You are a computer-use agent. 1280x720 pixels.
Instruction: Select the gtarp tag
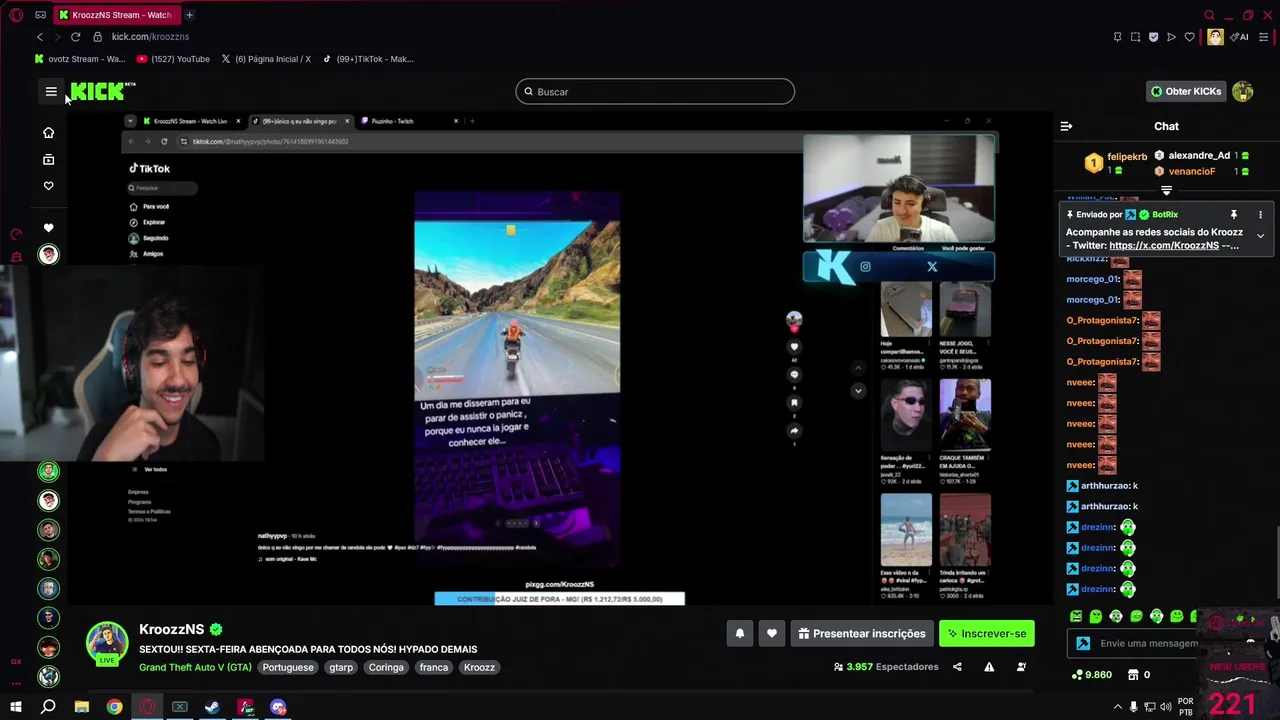[341, 667]
